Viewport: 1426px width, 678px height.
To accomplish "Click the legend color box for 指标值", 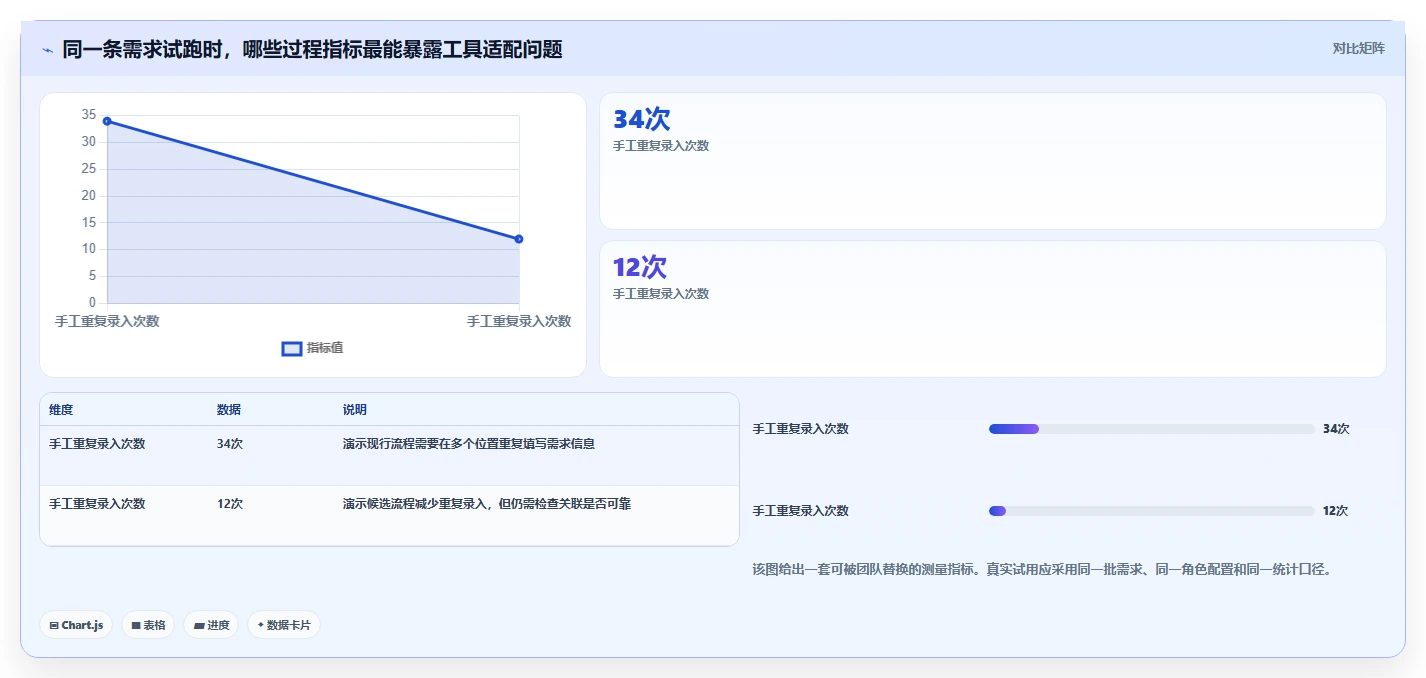I will (x=292, y=348).
